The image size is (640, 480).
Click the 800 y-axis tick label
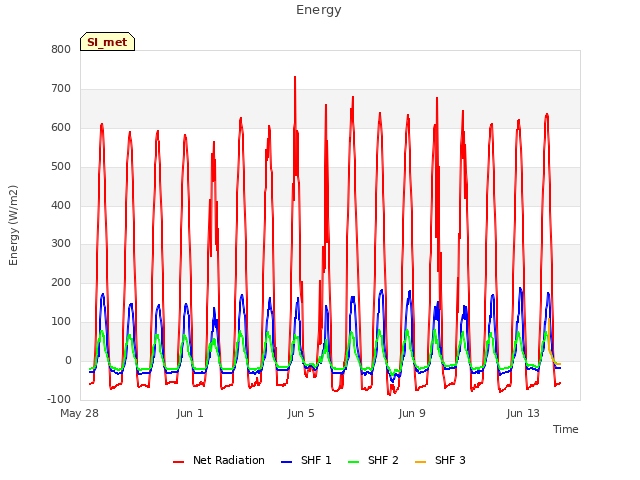click(x=61, y=50)
